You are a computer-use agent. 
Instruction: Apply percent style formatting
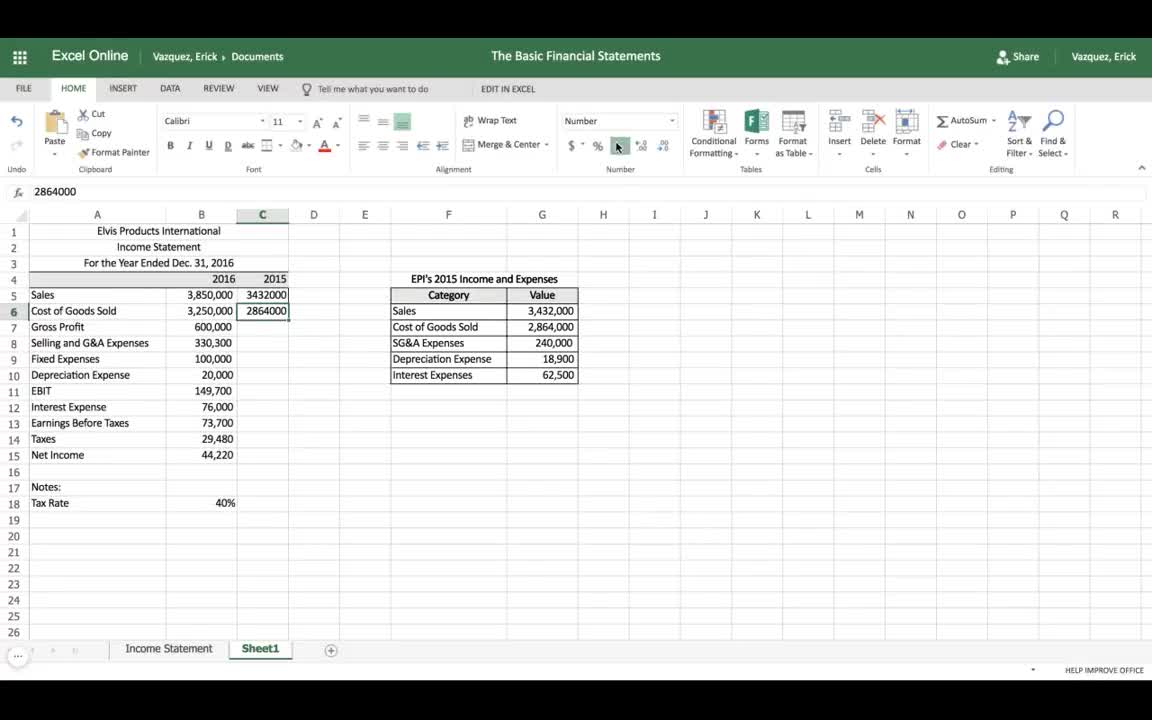point(596,145)
